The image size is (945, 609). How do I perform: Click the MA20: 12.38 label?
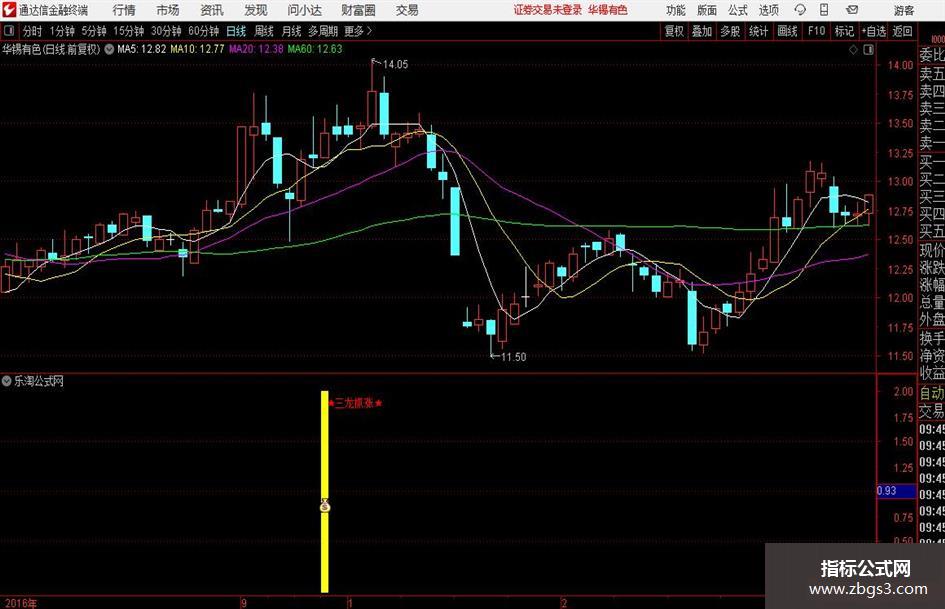click(x=256, y=49)
